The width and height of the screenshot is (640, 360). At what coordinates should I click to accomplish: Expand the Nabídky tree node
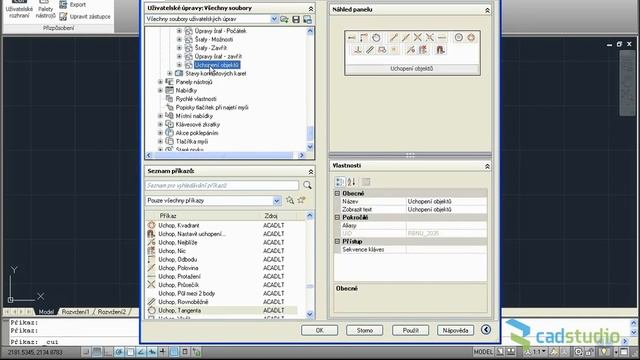coord(160,91)
